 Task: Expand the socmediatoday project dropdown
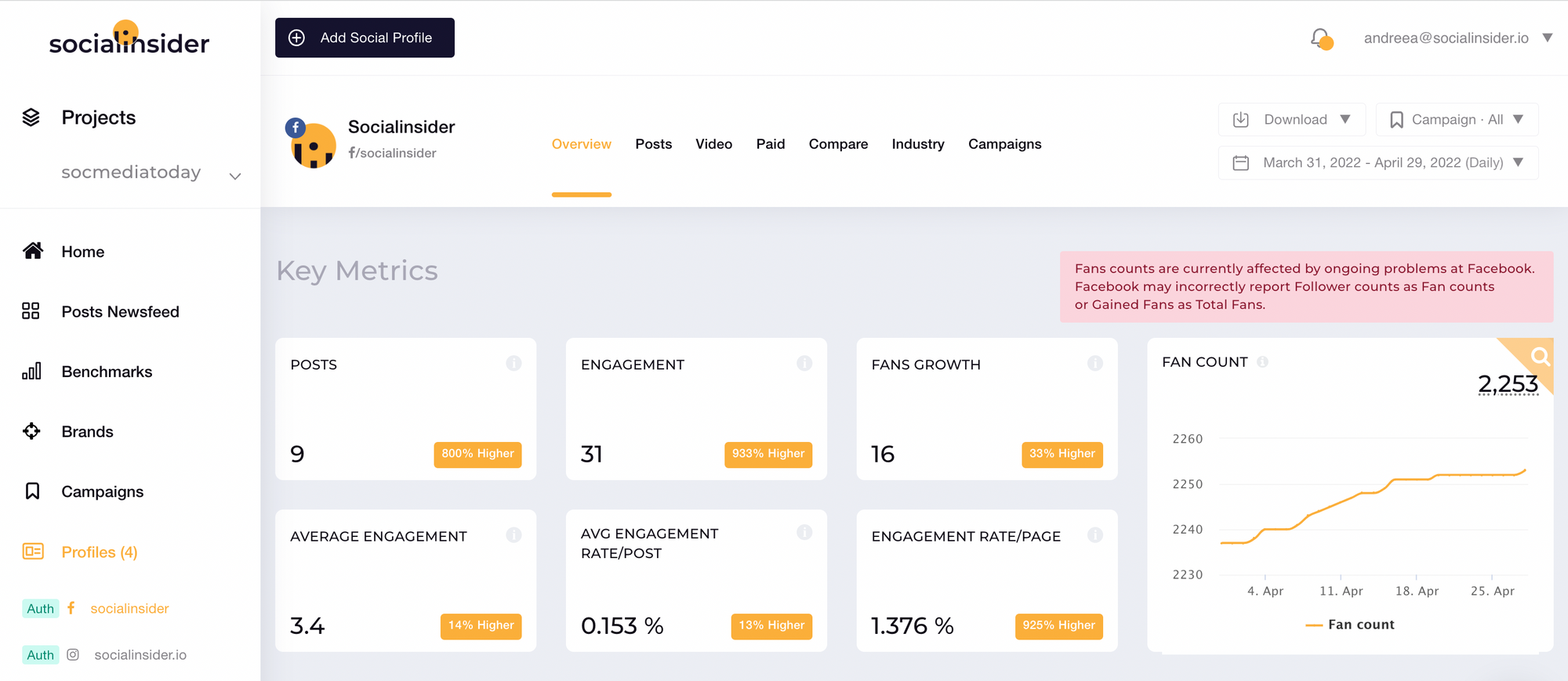234,176
